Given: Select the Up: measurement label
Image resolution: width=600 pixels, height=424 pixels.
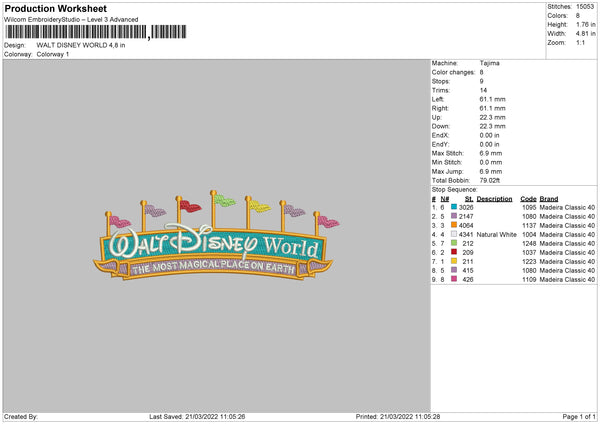Looking at the screenshot, I should (x=437, y=117).
